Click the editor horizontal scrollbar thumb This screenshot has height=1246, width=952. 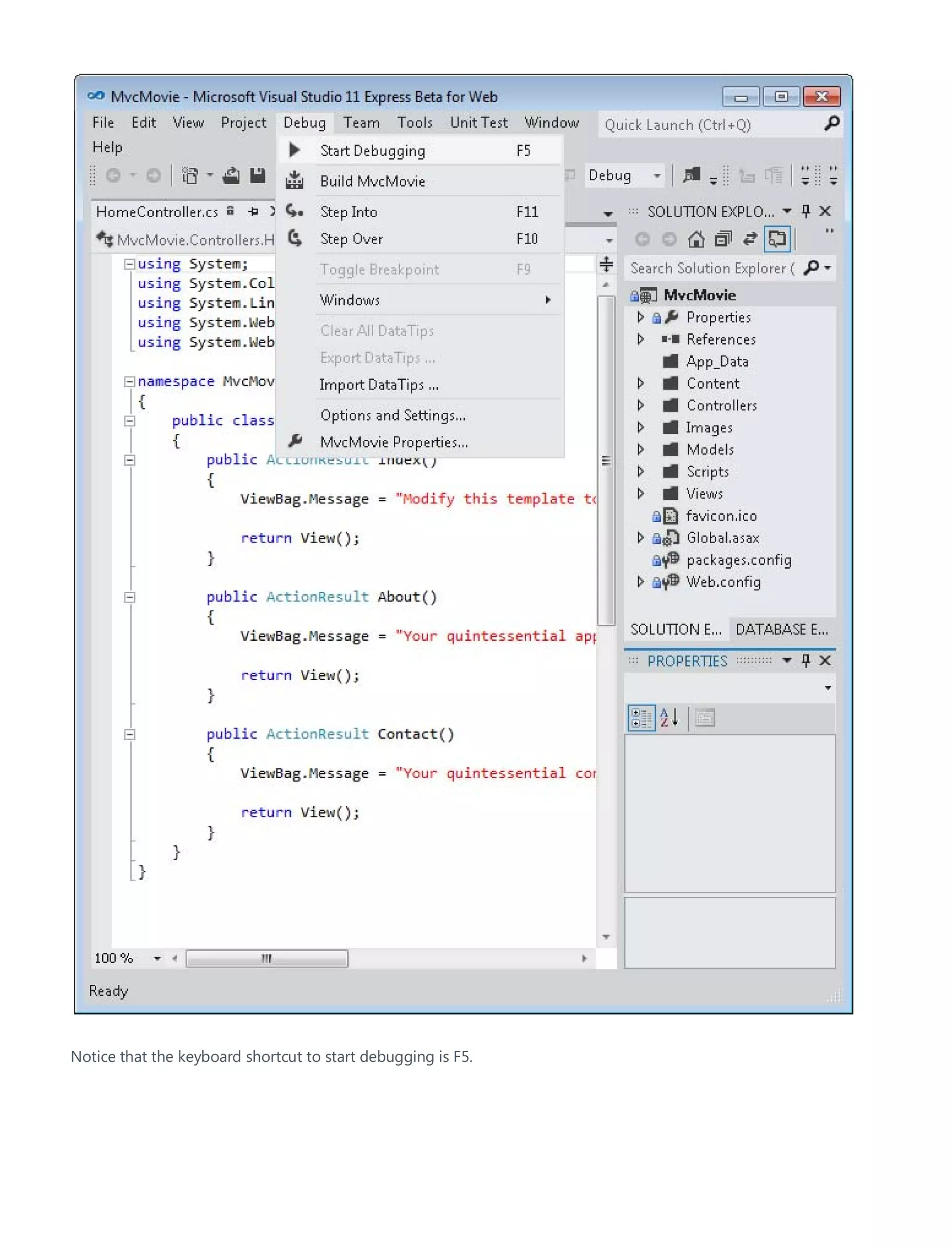click(267, 958)
